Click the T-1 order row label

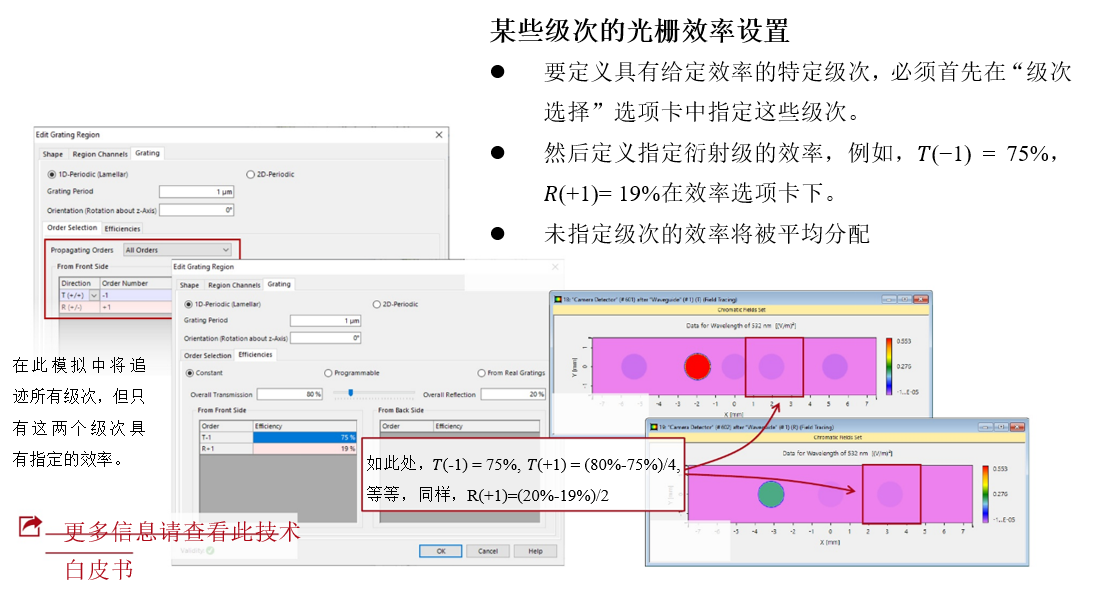(x=226, y=438)
